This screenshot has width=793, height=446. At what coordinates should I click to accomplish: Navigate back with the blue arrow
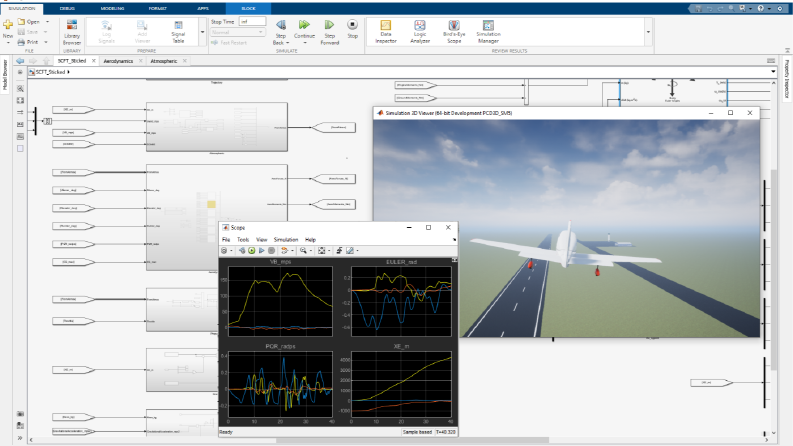20,61
